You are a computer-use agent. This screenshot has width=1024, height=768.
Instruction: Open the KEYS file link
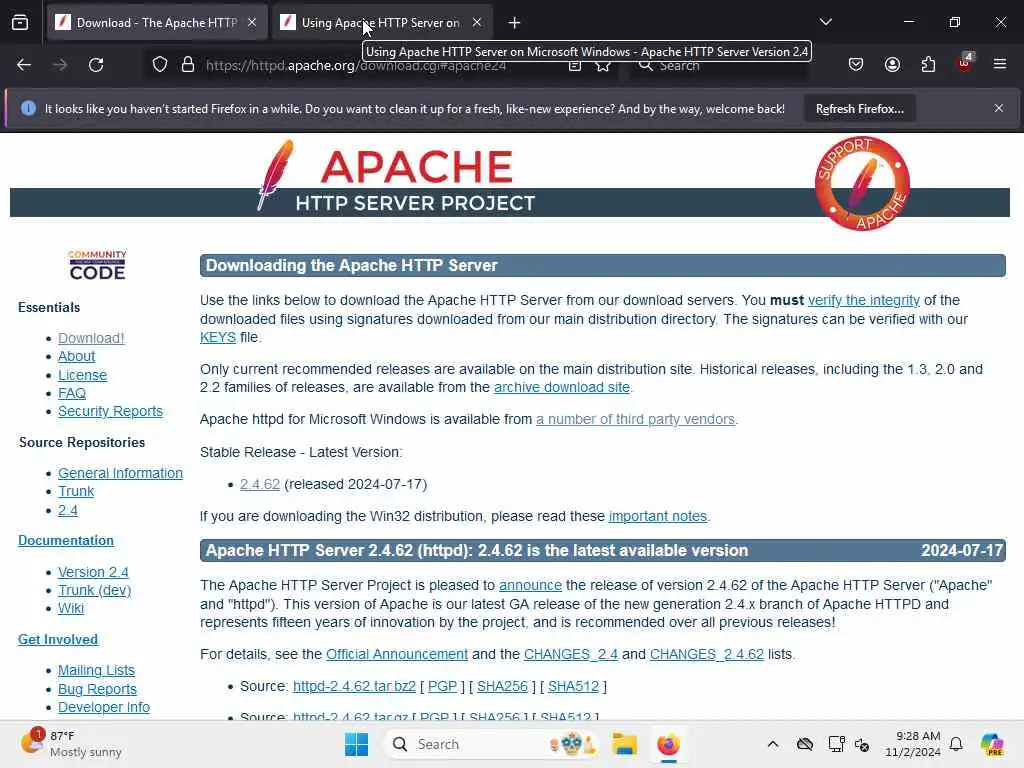pos(217,338)
